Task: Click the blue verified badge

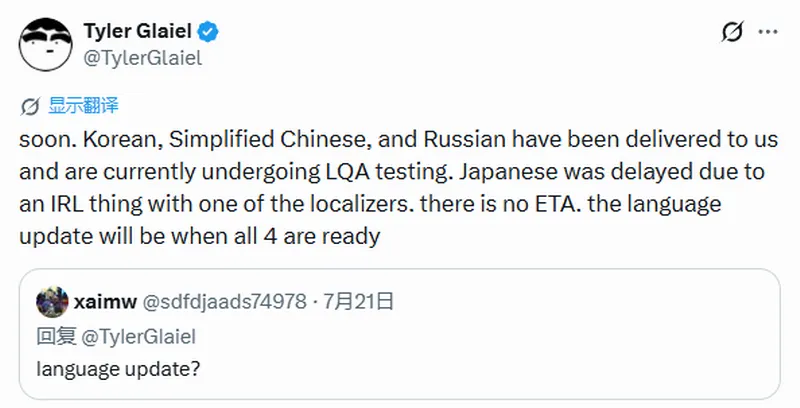Action: pyautogui.click(x=208, y=32)
